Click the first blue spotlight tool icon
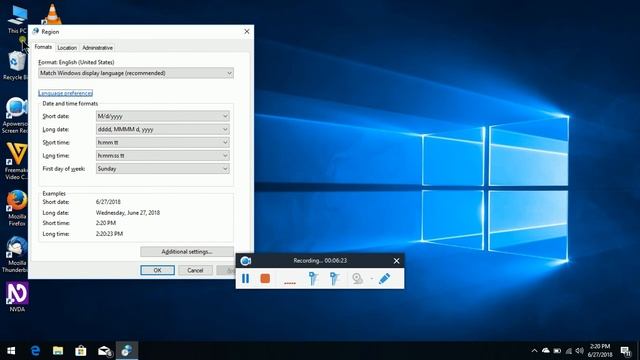The image size is (640, 360). pyautogui.click(x=313, y=278)
